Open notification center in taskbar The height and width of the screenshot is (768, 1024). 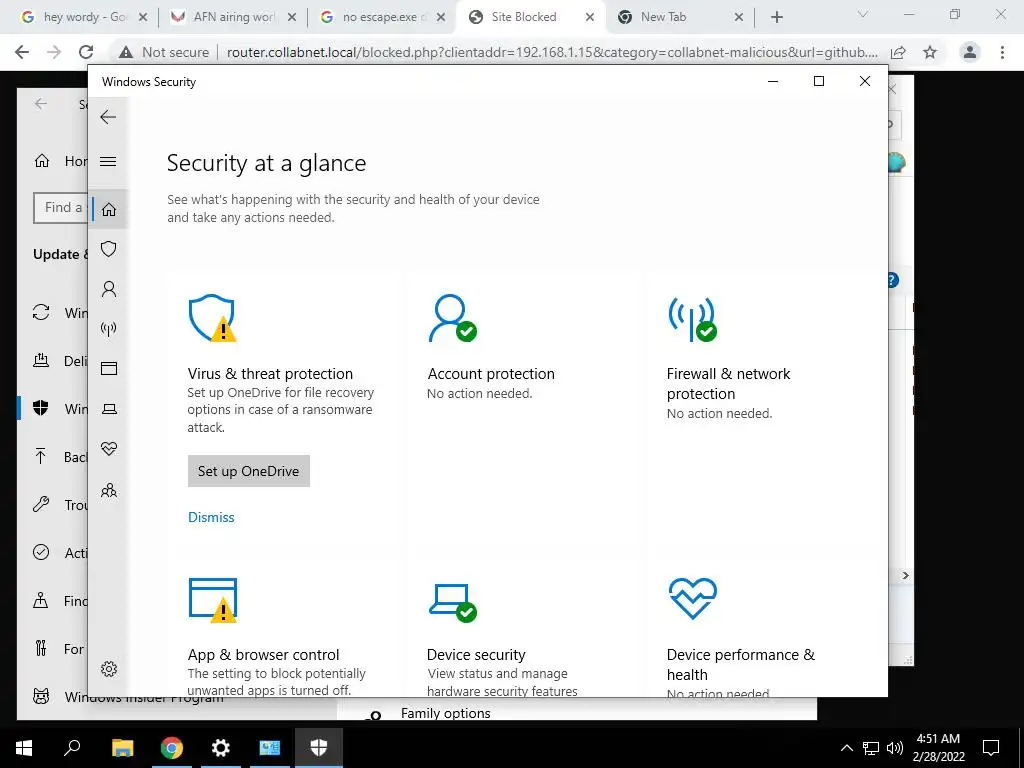[991, 748]
